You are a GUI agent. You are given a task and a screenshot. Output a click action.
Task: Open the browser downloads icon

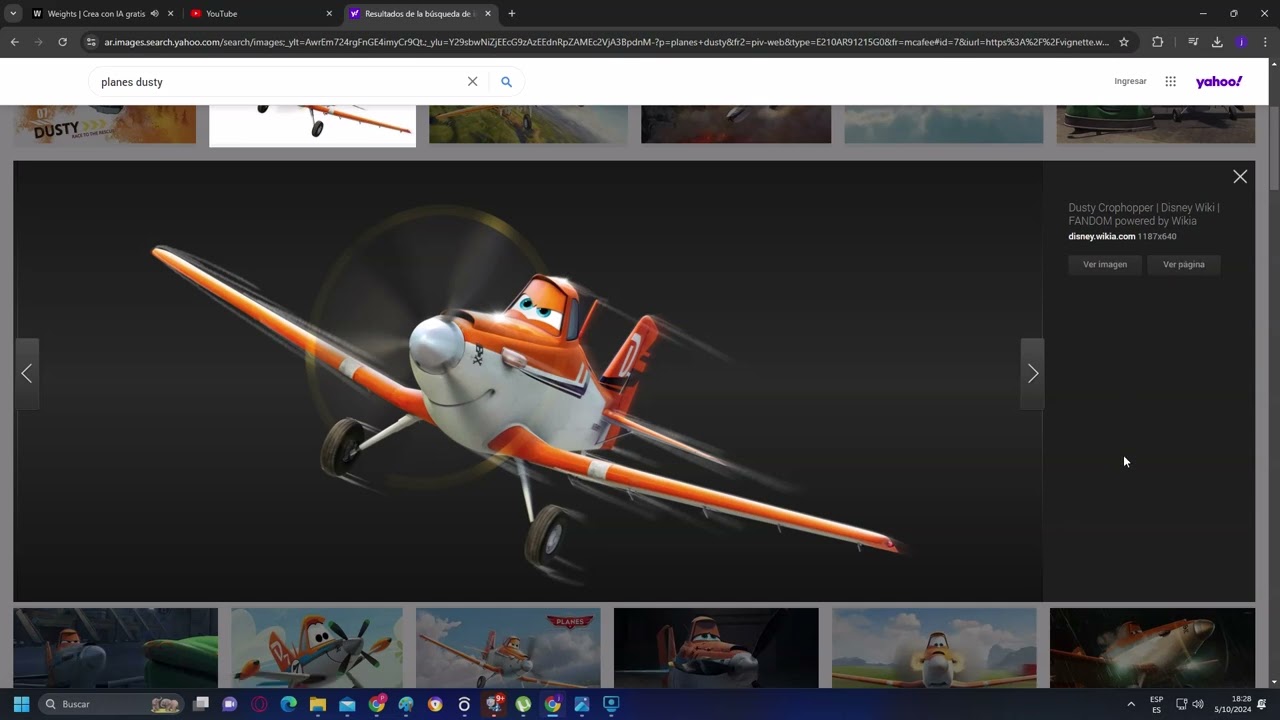tap(1217, 42)
